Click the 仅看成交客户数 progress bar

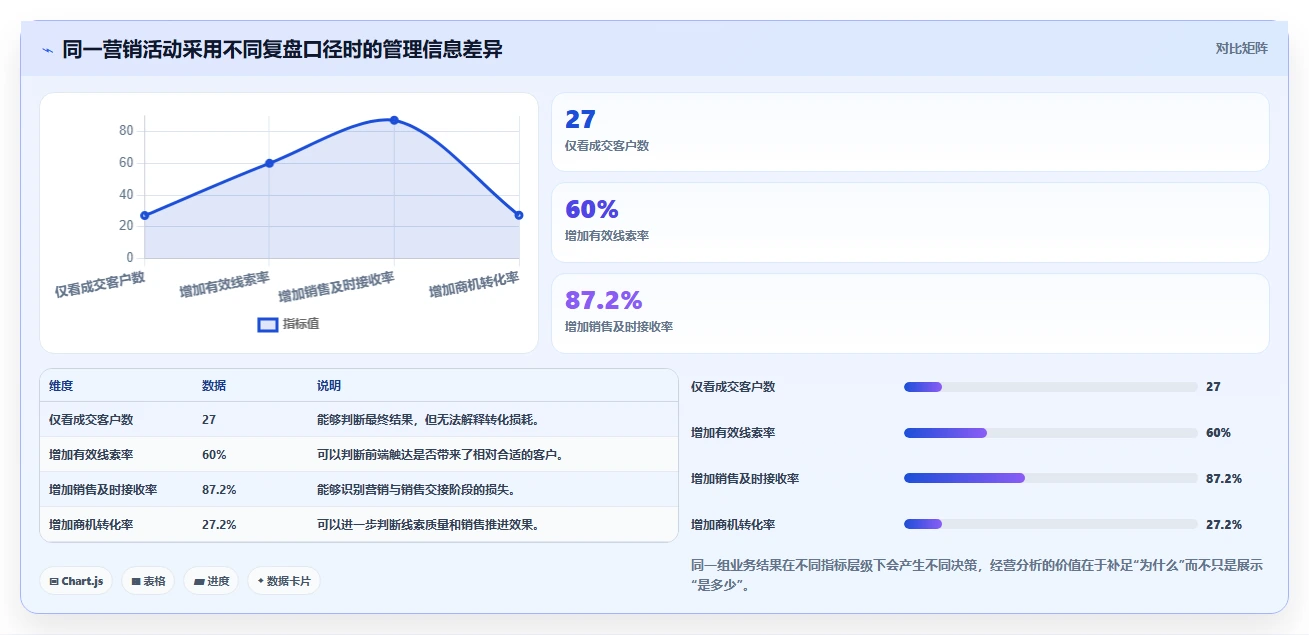[1050, 387]
